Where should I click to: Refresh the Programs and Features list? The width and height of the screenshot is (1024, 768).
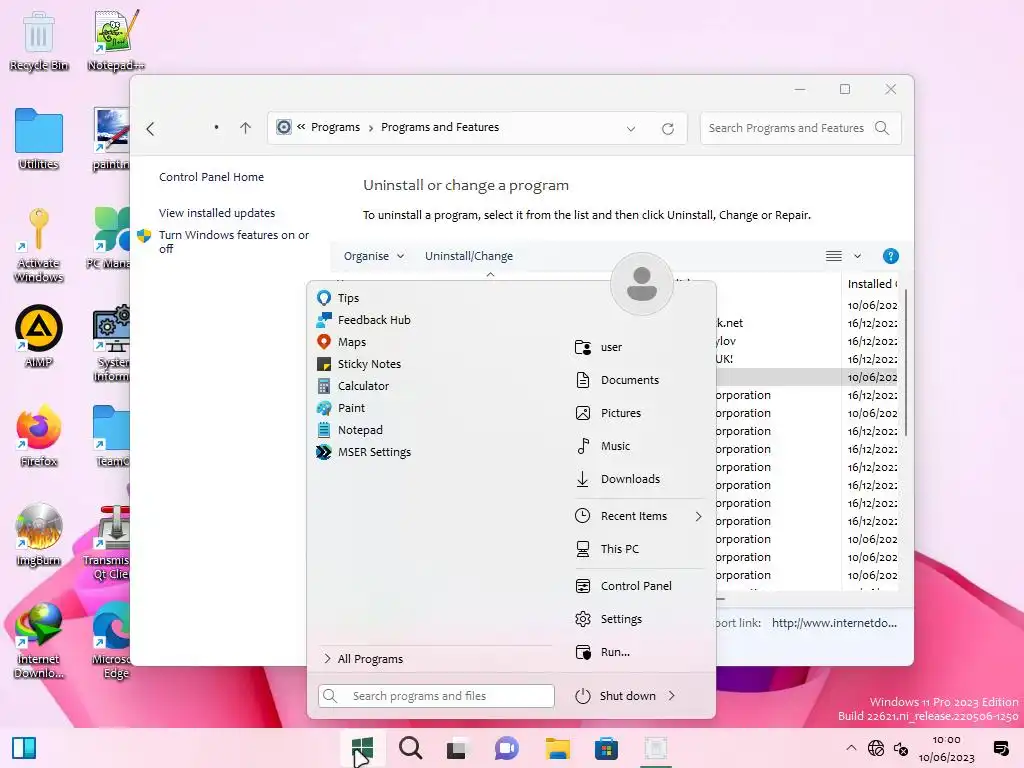coord(667,129)
